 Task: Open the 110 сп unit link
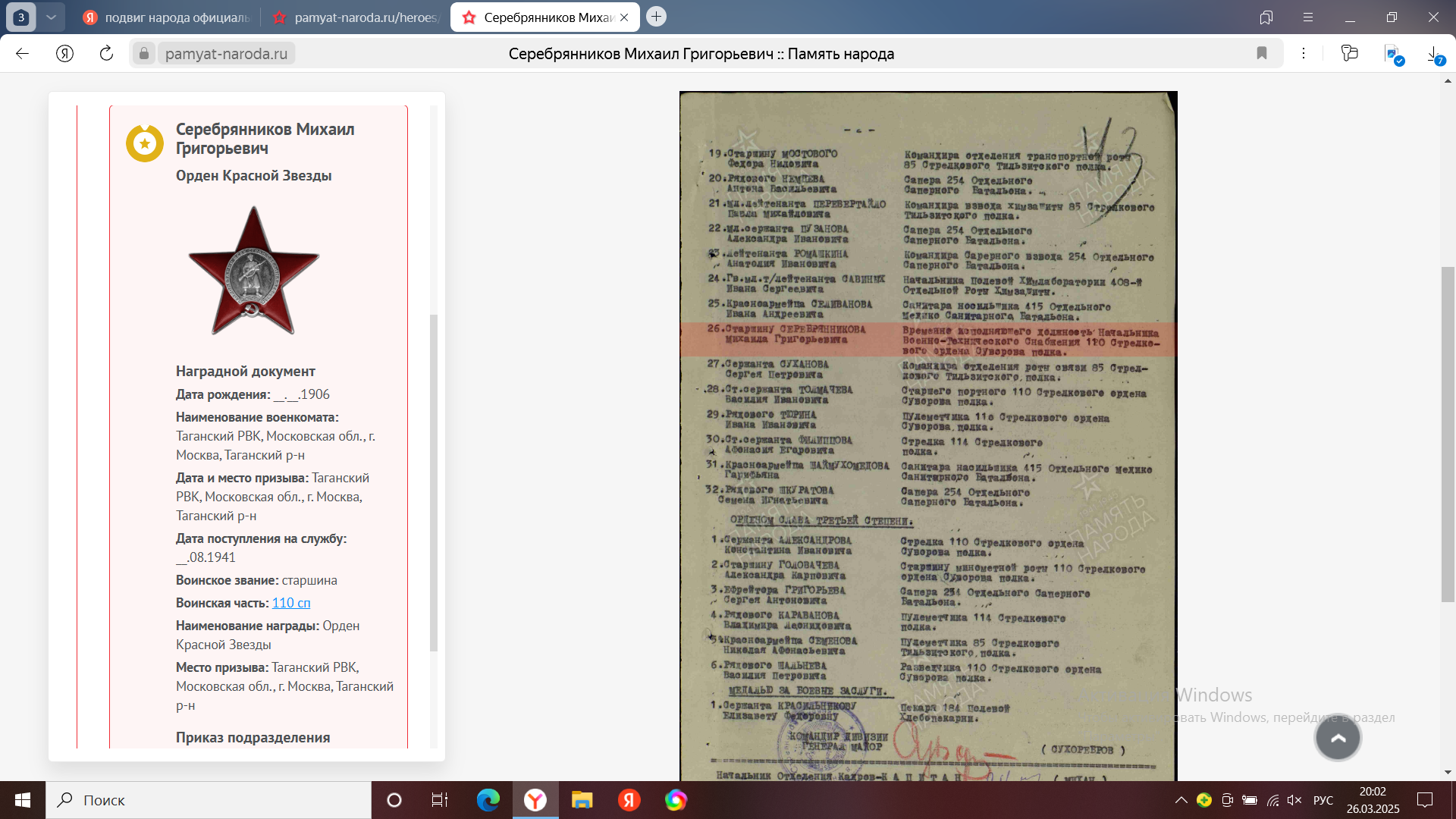tap(291, 603)
